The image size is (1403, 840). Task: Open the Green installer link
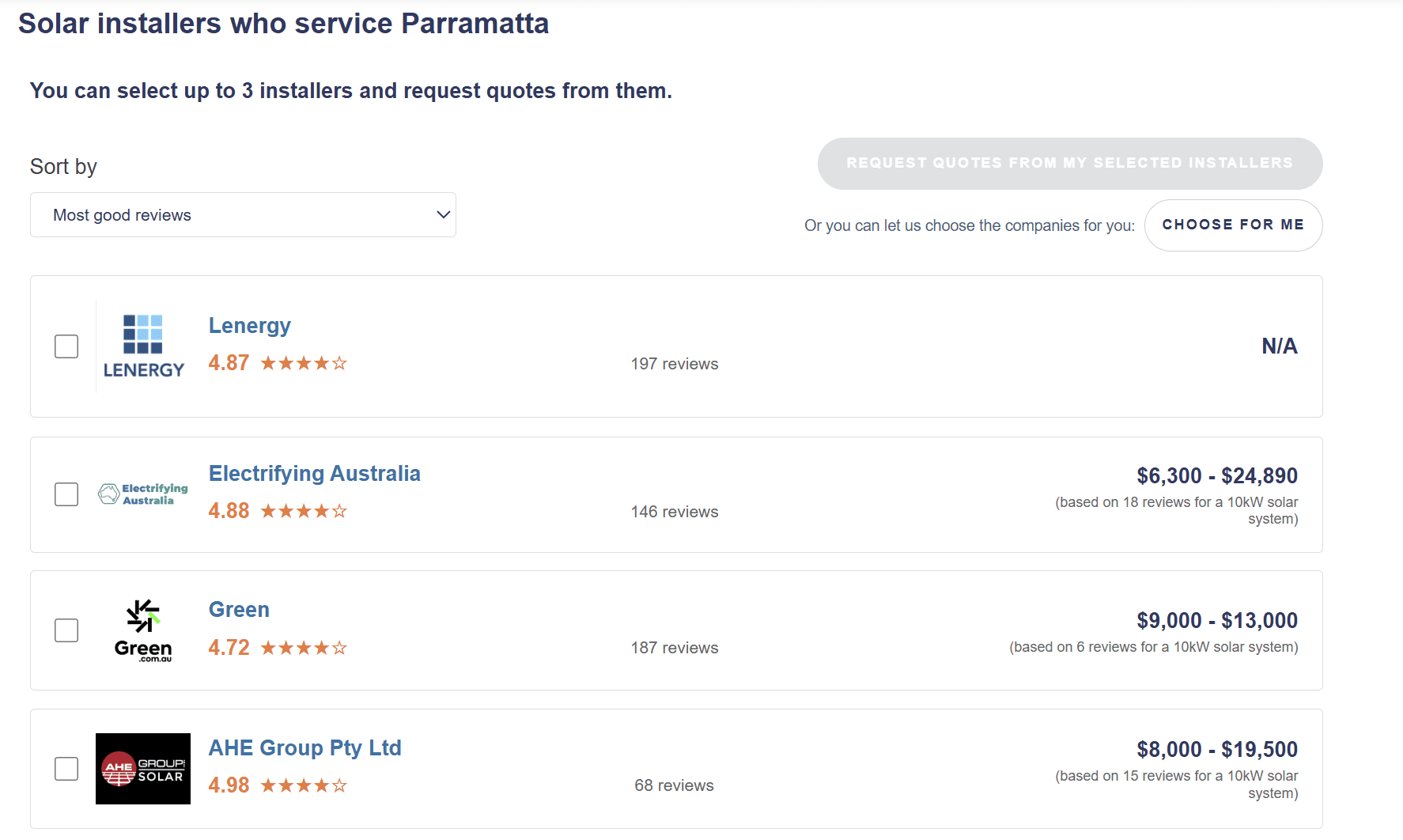point(239,610)
